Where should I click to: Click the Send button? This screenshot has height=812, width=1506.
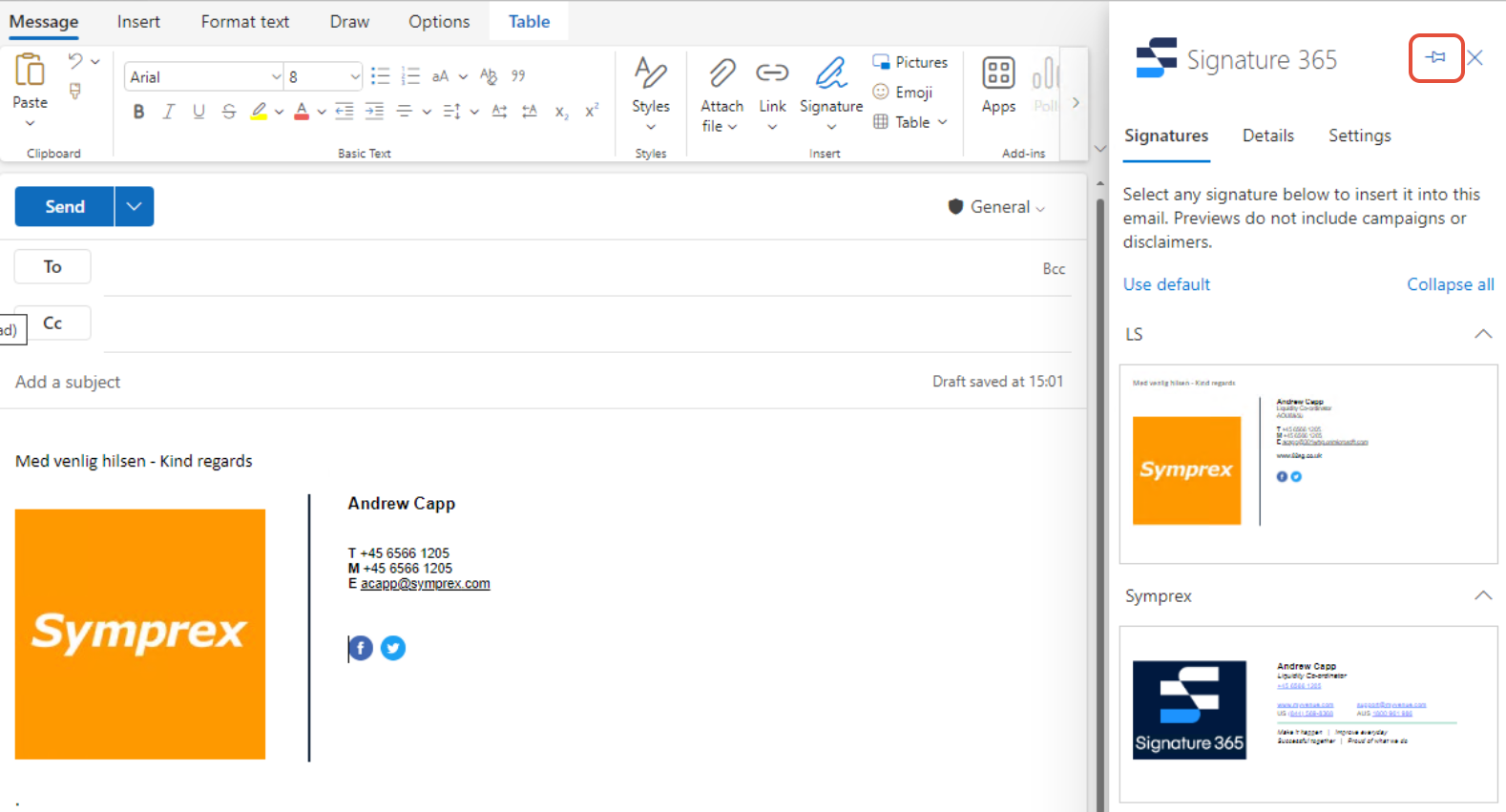click(x=65, y=206)
